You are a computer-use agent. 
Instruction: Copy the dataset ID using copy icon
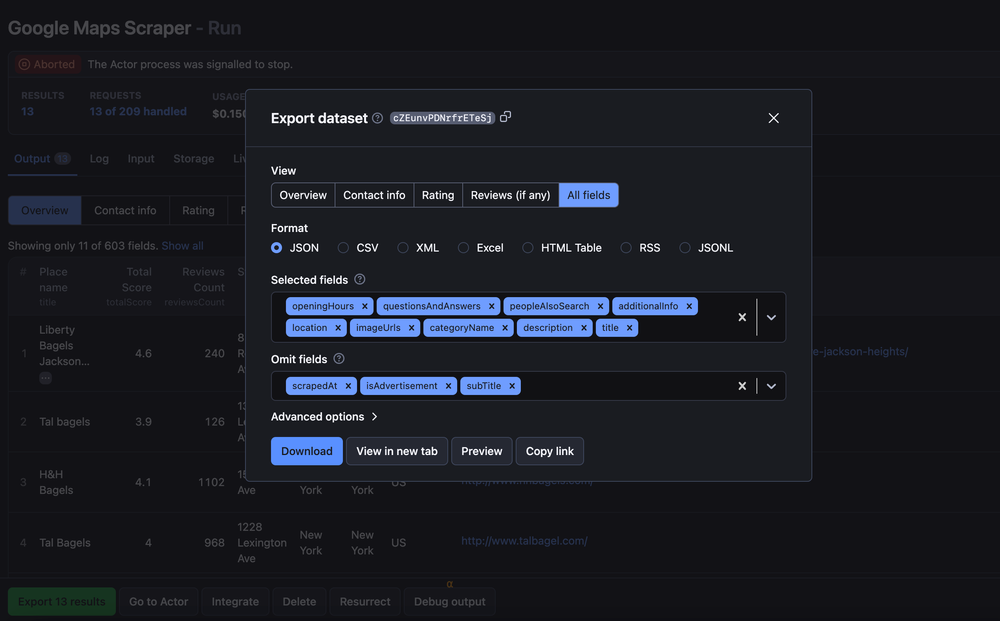point(506,117)
